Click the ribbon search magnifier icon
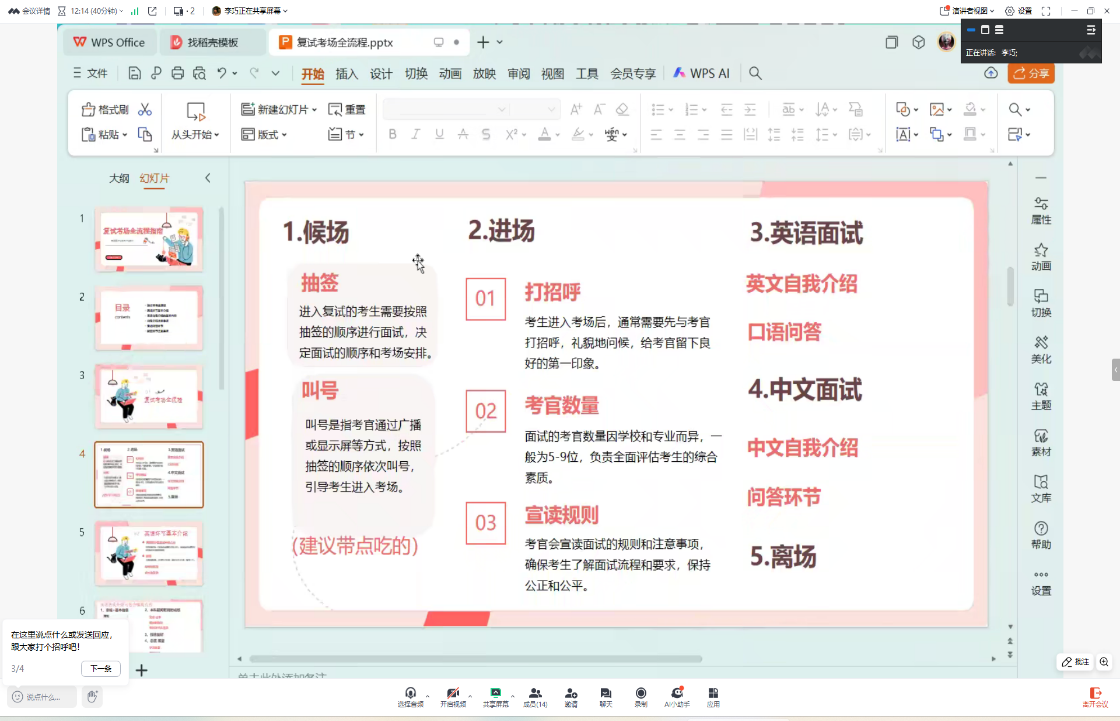 (x=755, y=73)
